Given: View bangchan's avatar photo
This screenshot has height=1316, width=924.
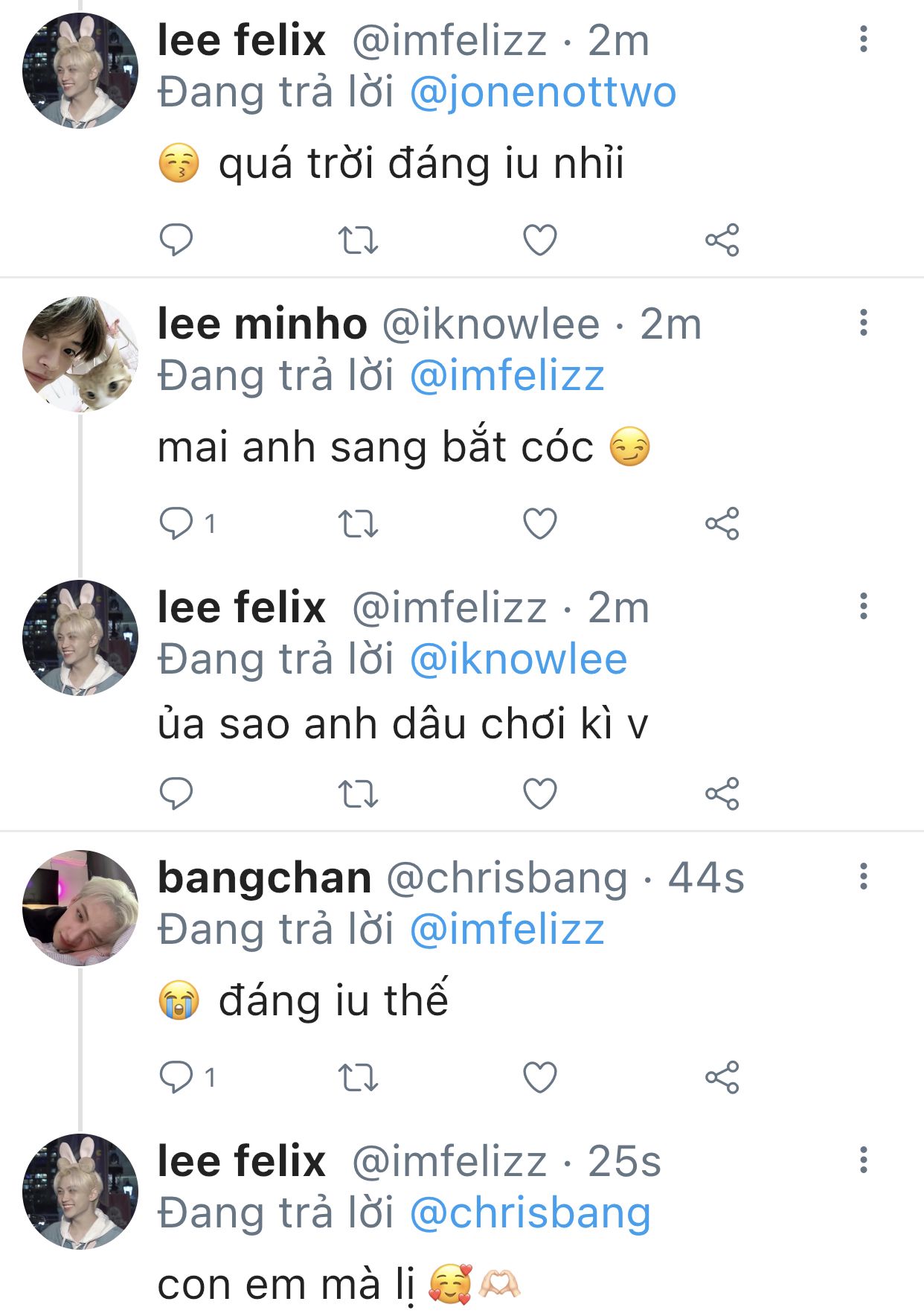Looking at the screenshot, I should click(80, 908).
